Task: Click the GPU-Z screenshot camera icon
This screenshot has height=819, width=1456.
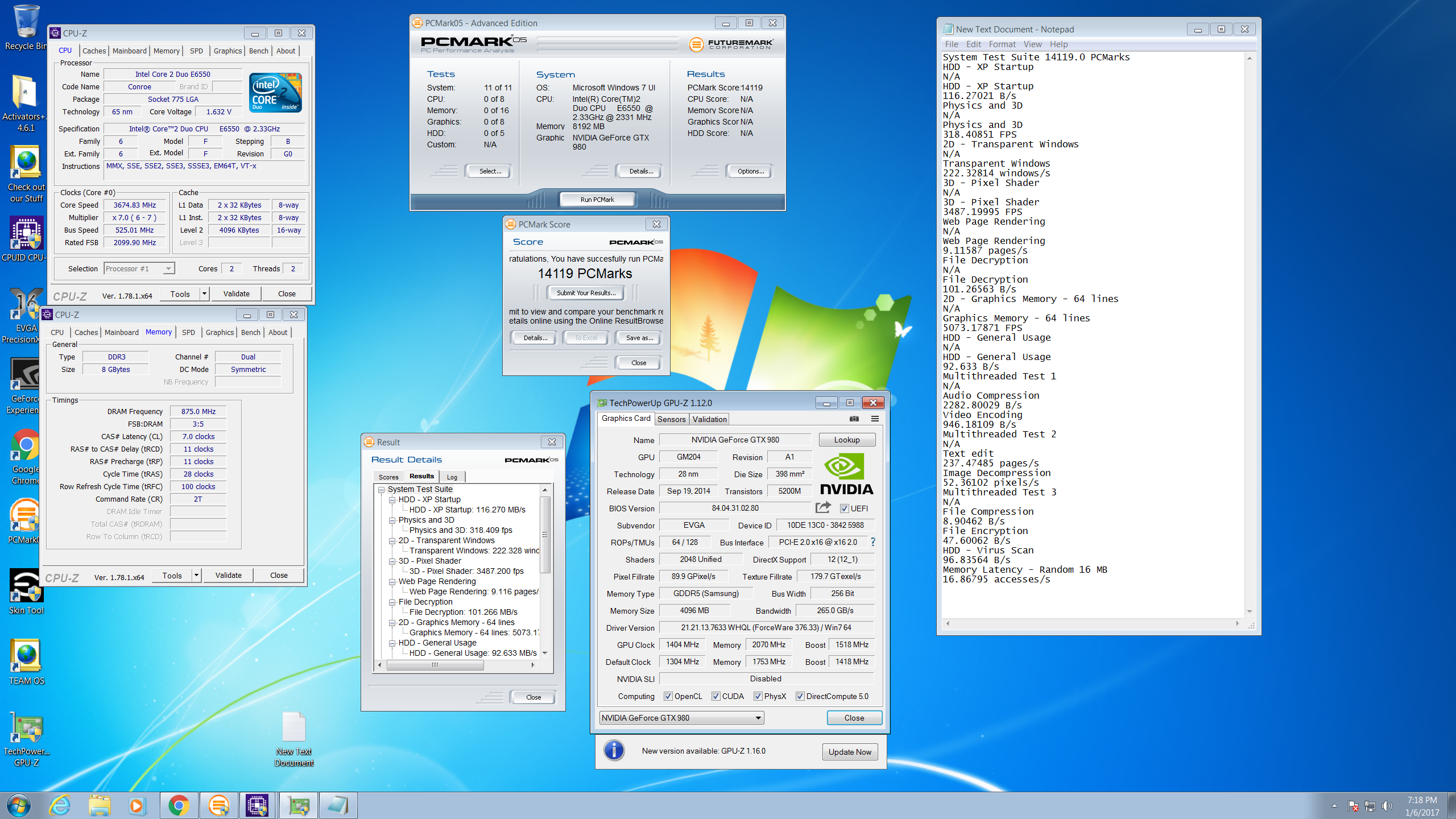Action: pyautogui.click(x=854, y=419)
